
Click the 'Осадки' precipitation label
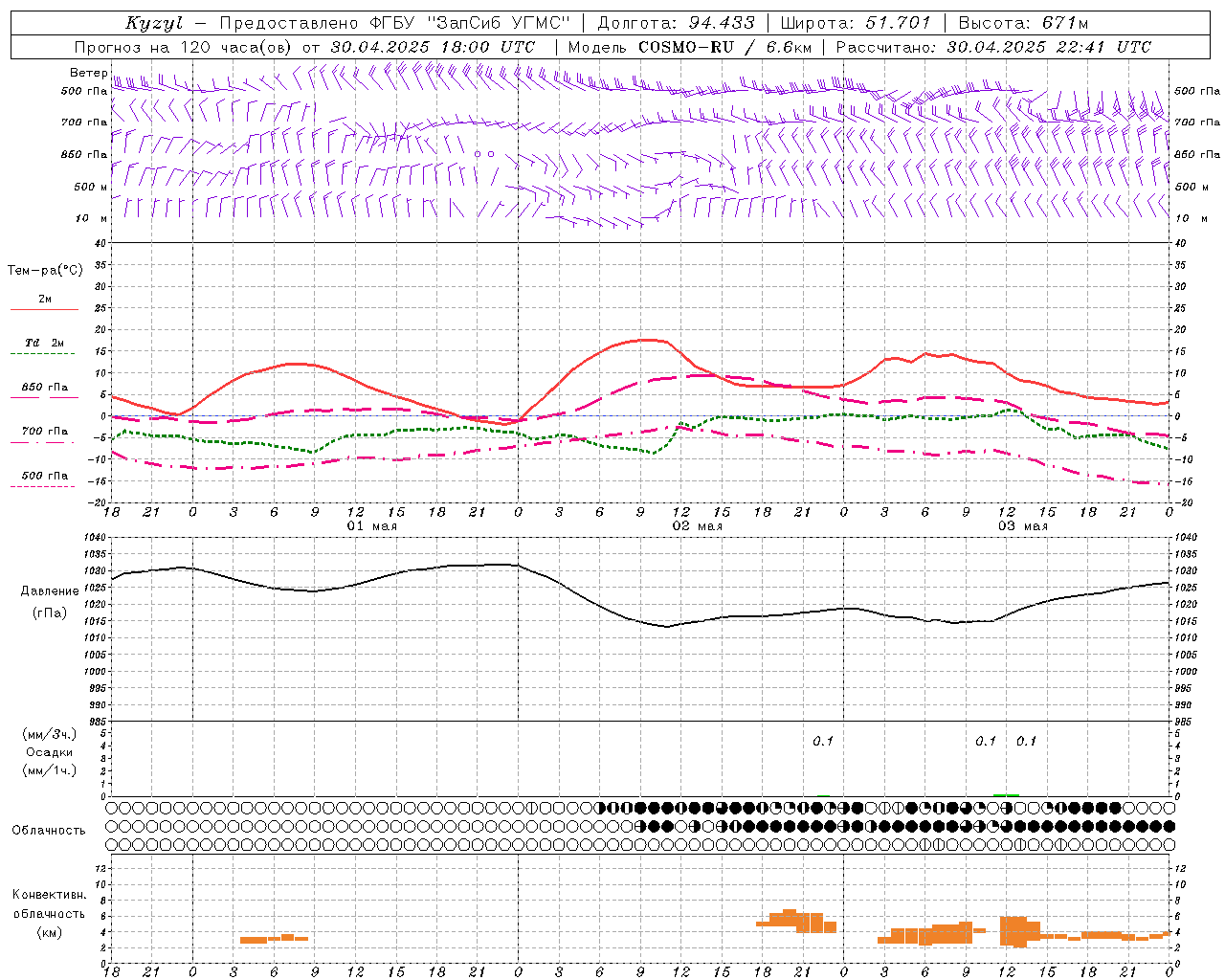point(50,752)
